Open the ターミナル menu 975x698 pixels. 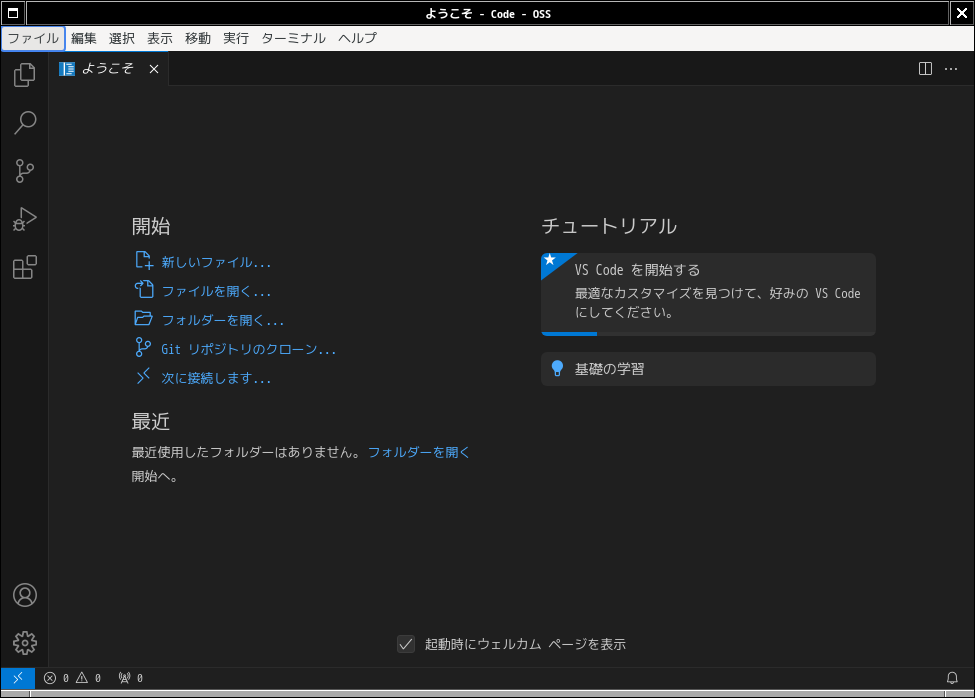(x=293, y=38)
